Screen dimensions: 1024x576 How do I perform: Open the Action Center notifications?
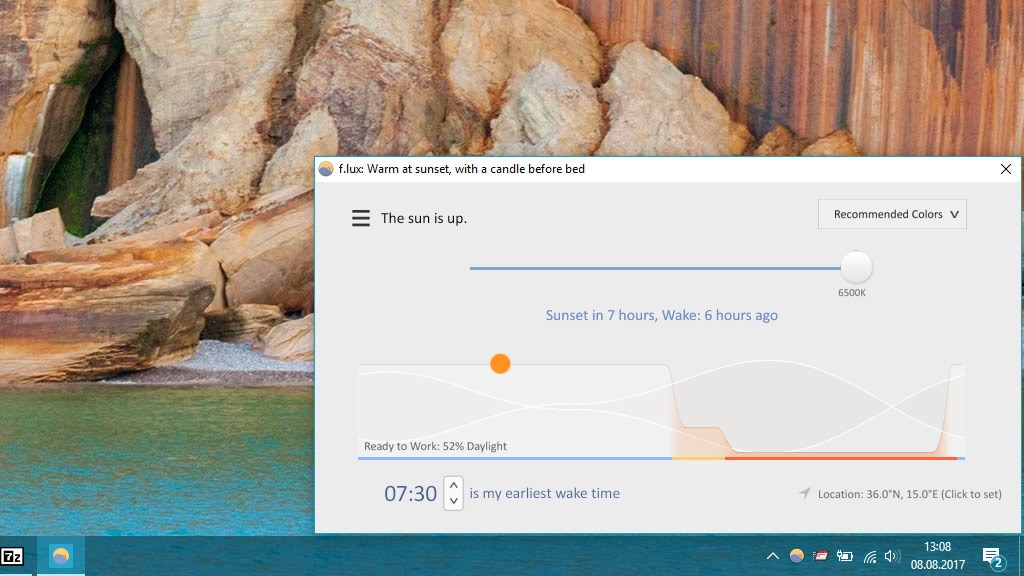(x=992, y=557)
